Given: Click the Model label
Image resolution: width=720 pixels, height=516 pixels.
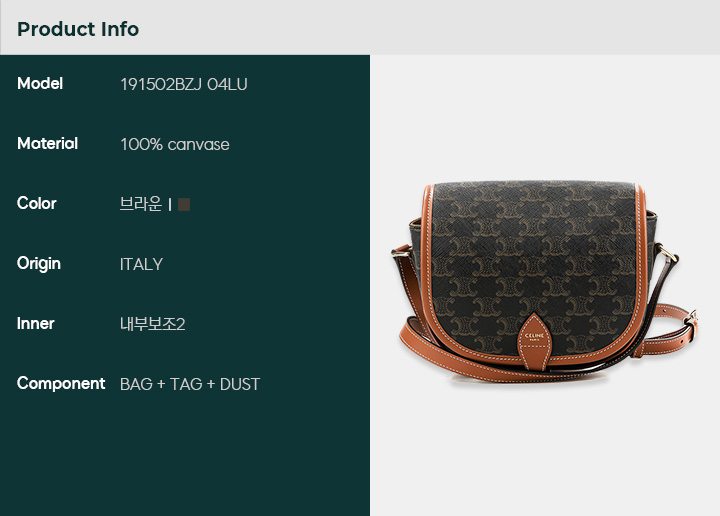Looking at the screenshot, I should coord(40,84).
